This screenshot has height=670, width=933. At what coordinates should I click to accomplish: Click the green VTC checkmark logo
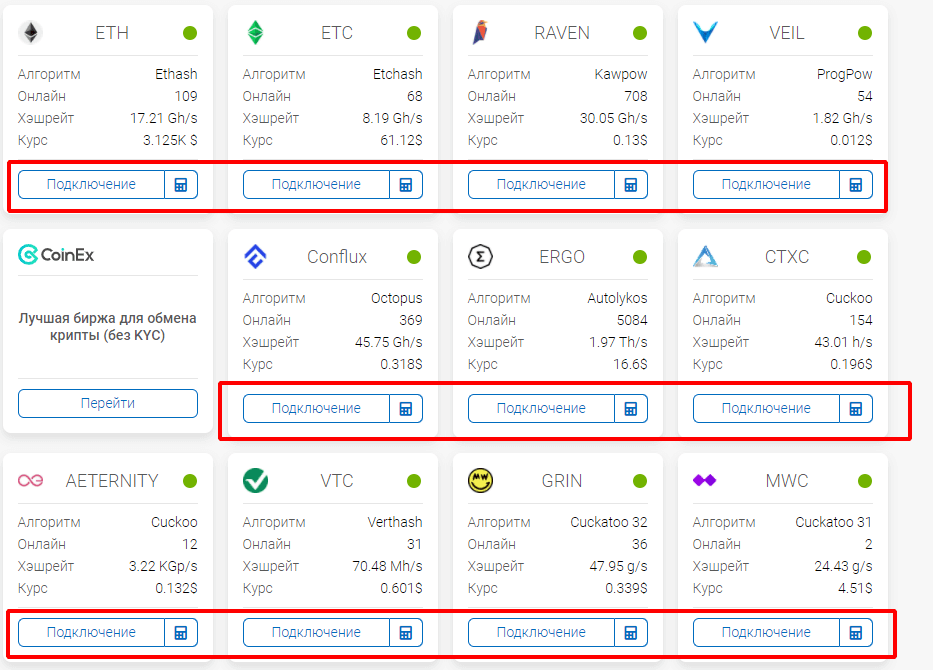click(255, 481)
